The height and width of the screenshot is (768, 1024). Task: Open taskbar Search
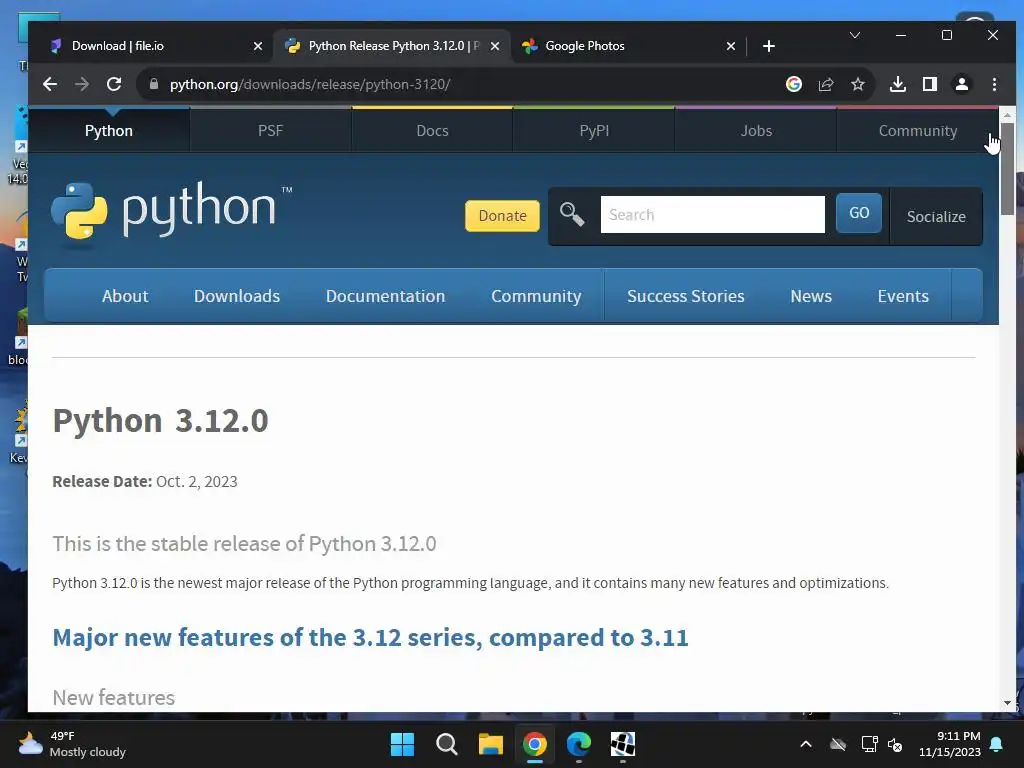click(447, 744)
